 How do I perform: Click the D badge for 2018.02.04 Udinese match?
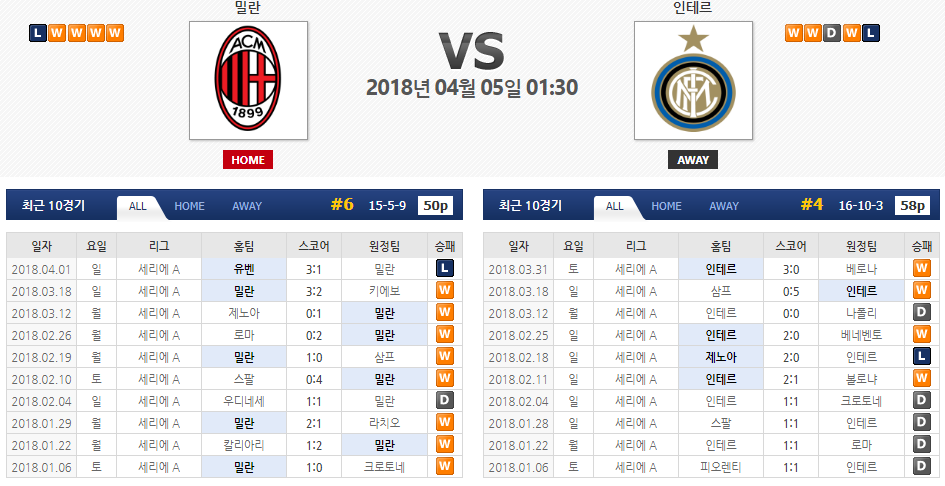click(x=445, y=400)
